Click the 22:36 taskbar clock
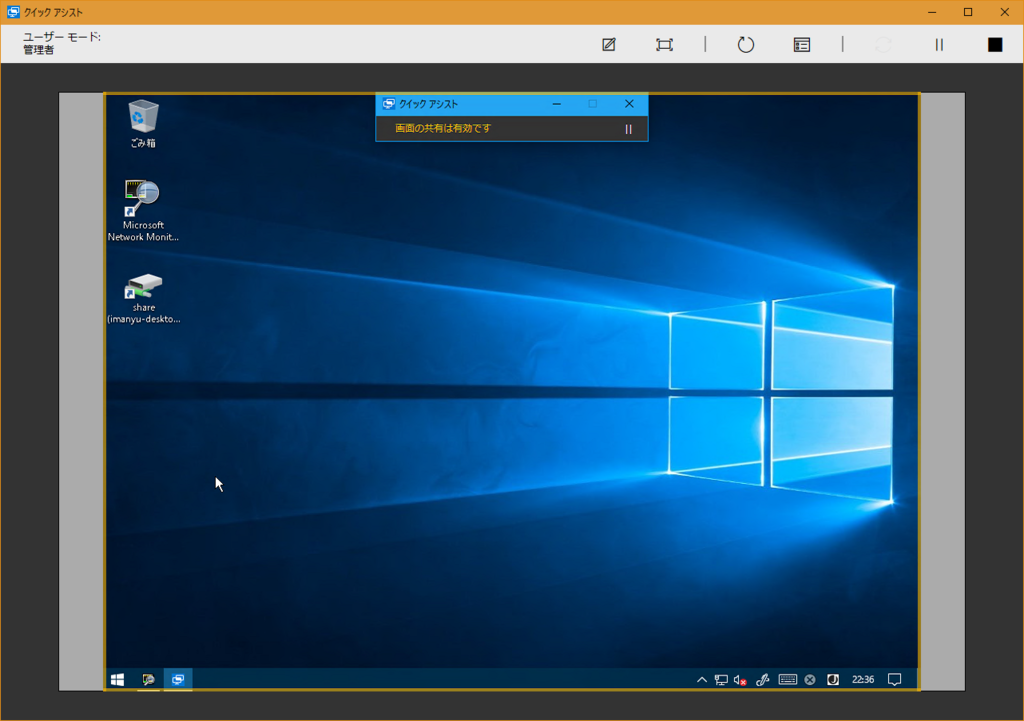The height and width of the screenshot is (721, 1024). coord(863,680)
